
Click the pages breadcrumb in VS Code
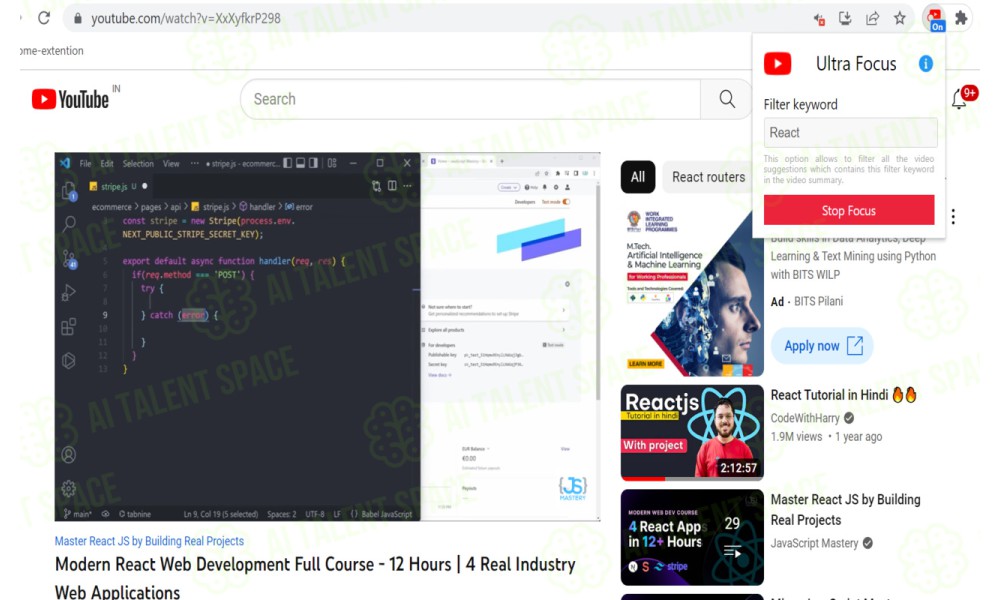[151, 207]
